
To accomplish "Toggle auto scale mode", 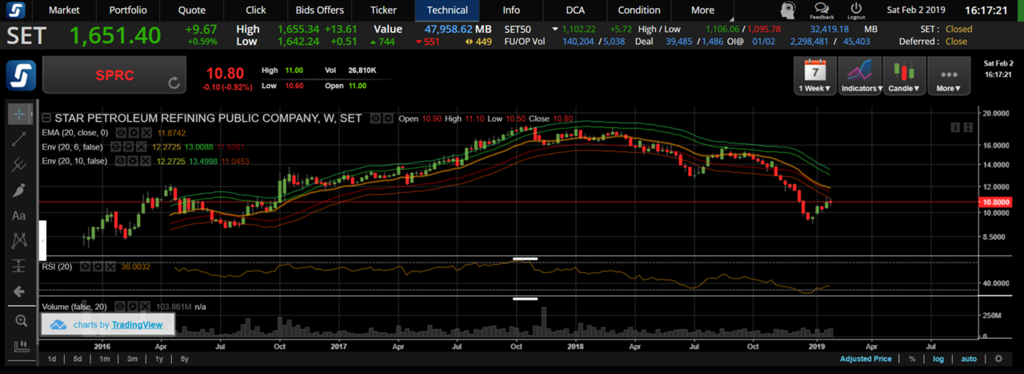I will (969, 359).
